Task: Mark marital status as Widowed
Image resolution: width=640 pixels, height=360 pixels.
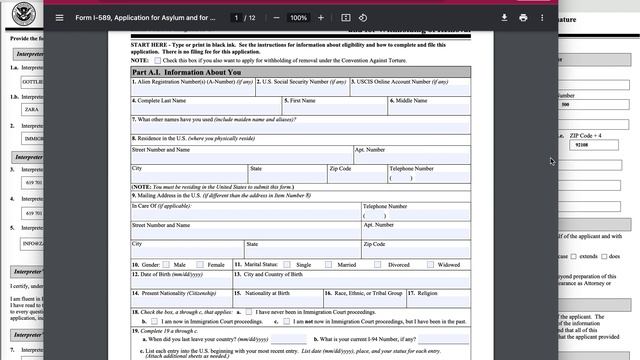Action: click(x=430, y=264)
